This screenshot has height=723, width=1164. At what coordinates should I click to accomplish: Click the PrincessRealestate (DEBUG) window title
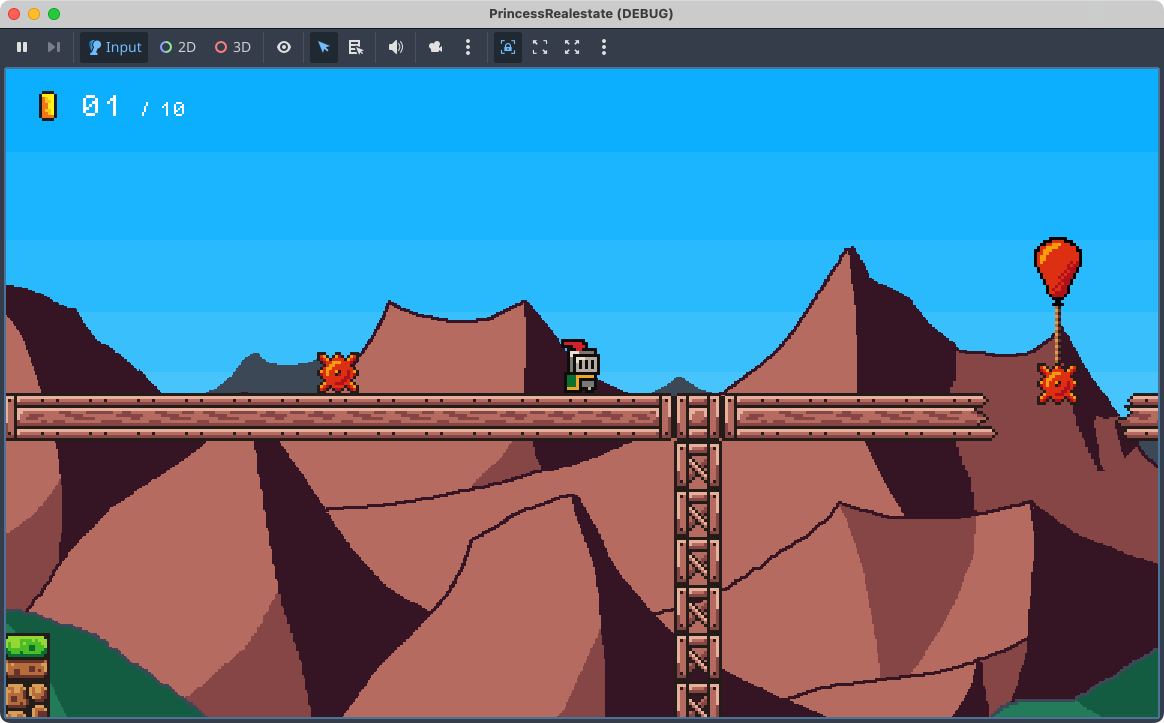pyautogui.click(x=581, y=13)
